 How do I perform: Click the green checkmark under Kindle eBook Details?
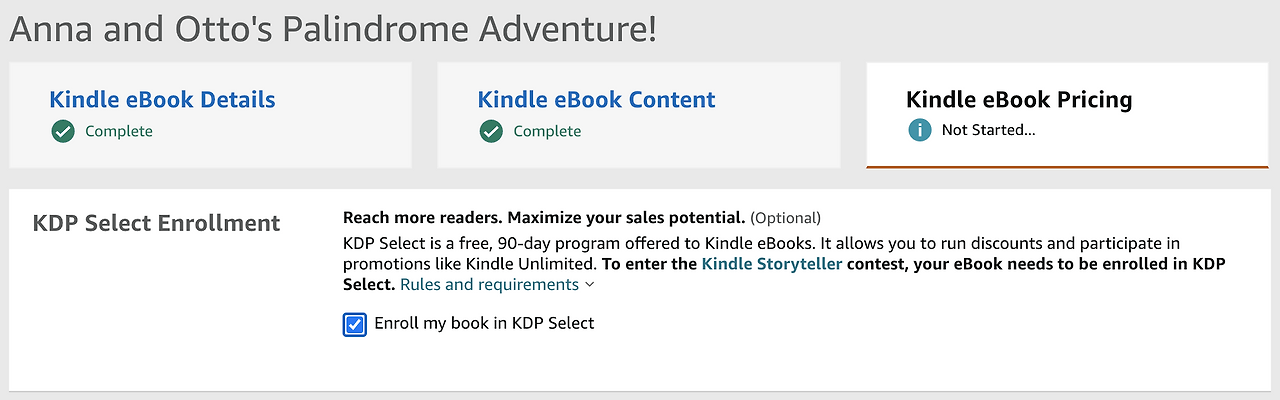(63, 131)
